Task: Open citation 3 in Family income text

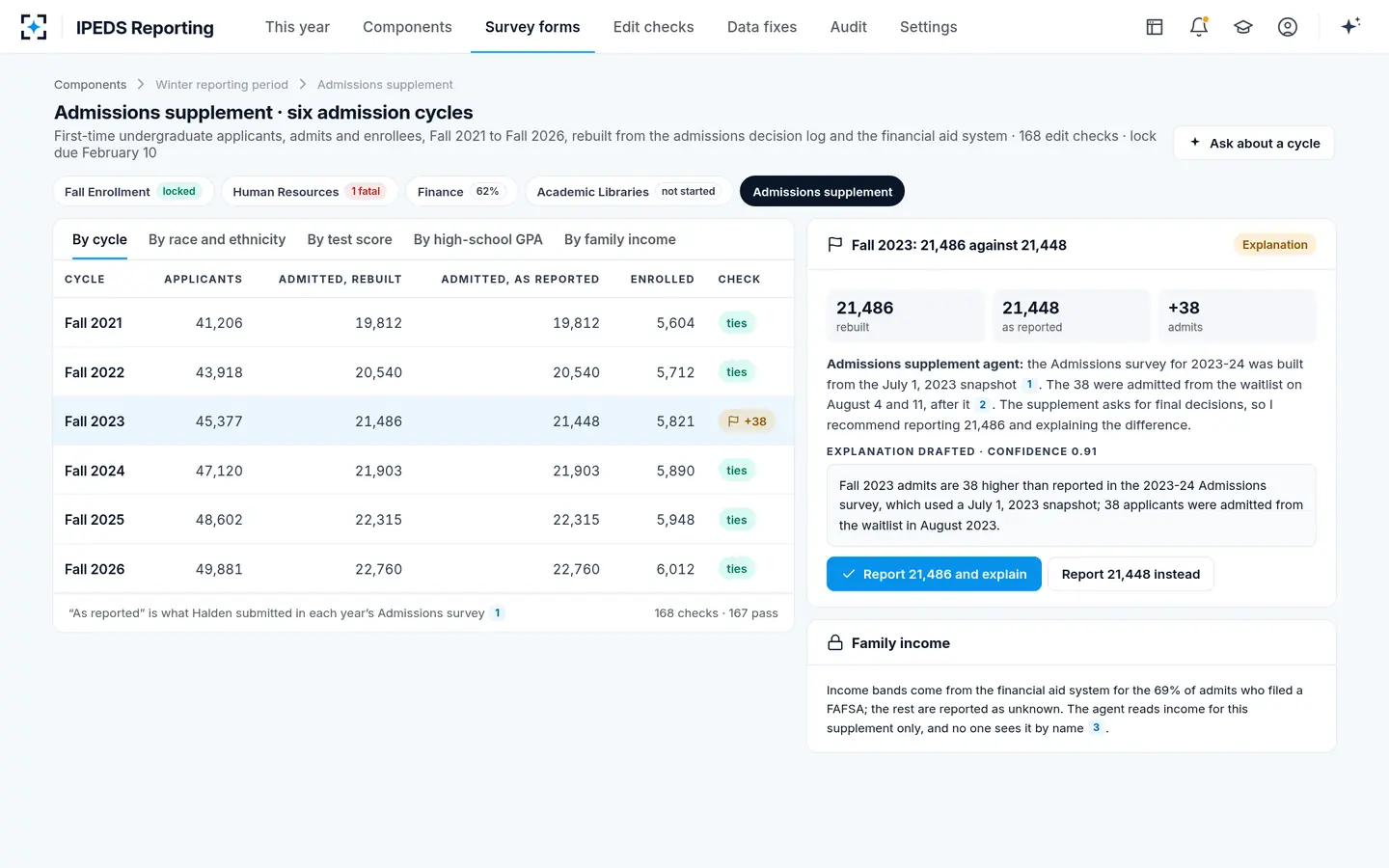Action: click(x=1096, y=728)
